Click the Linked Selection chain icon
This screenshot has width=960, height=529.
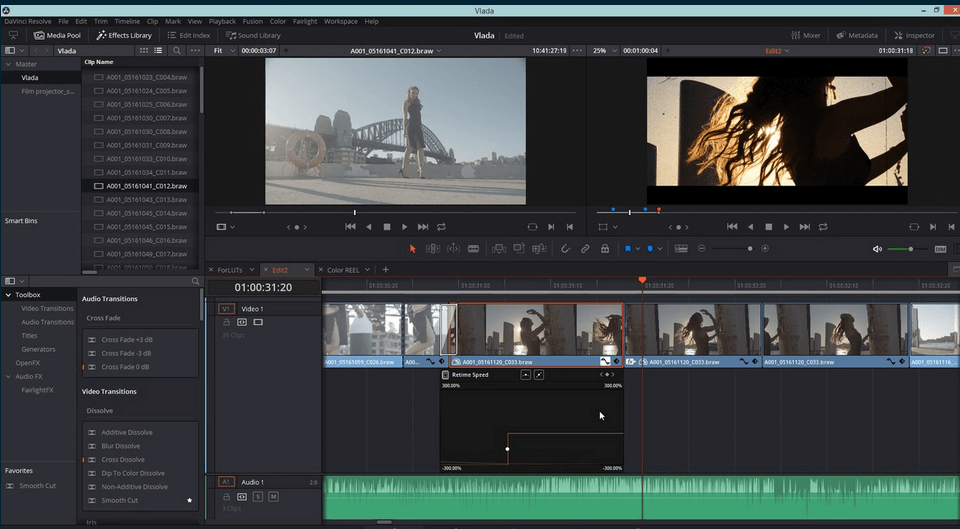585,249
